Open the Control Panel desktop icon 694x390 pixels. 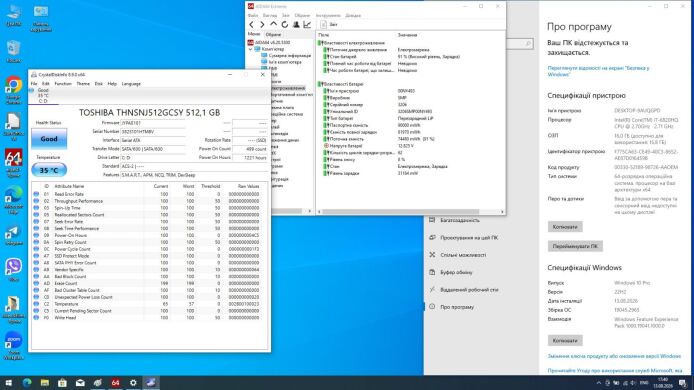[x=41, y=19]
